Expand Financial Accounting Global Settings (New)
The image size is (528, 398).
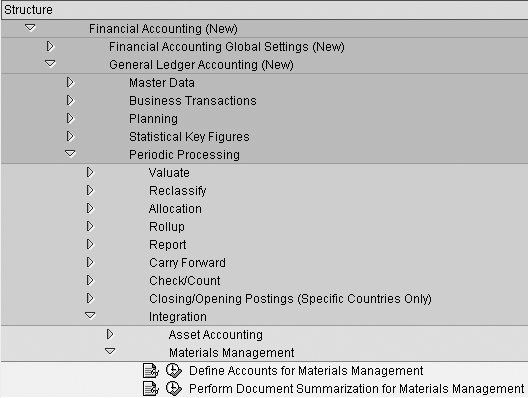point(50,46)
